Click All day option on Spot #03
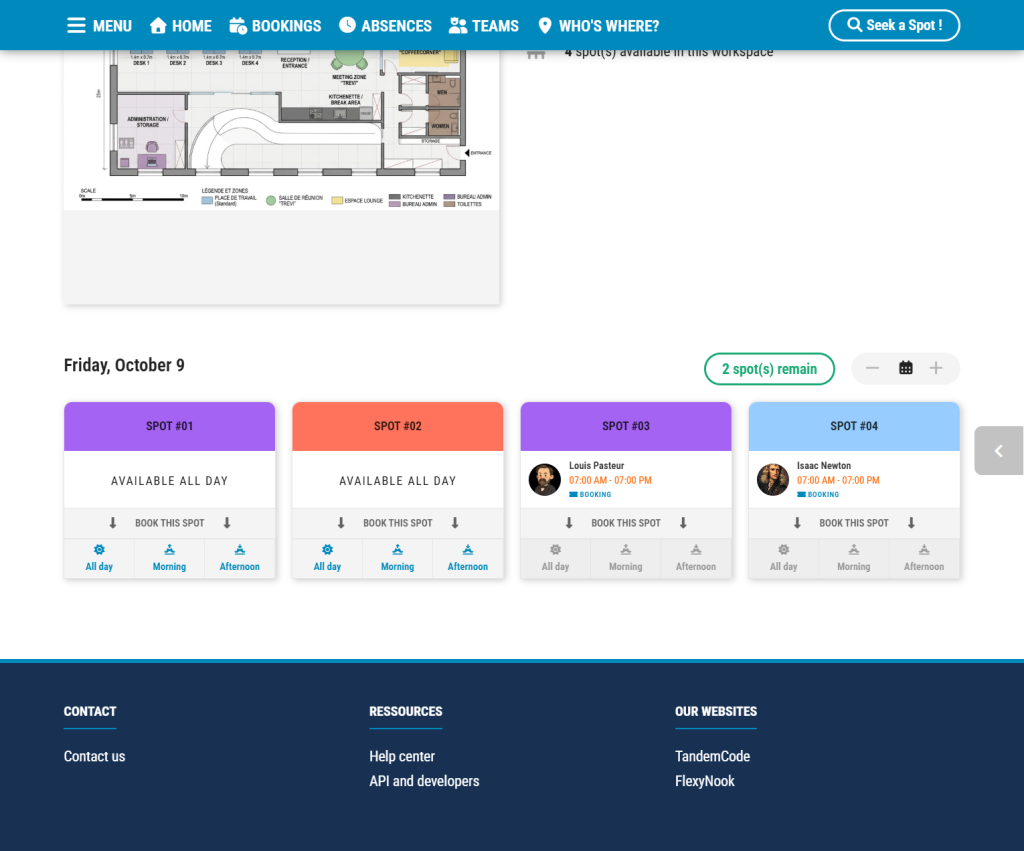The width and height of the screenshot is (1024, 851). 555,558
